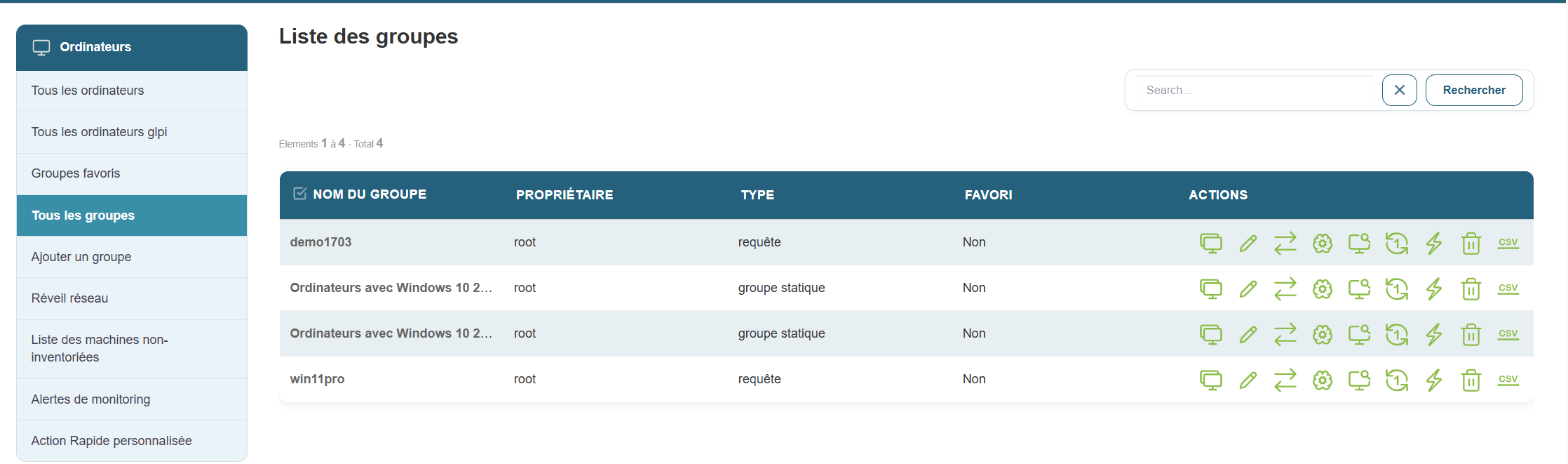This screenshot has height=464, width=1568.
Task: Click circular arrow '1' icon for demo1703
Action: 1396,243
